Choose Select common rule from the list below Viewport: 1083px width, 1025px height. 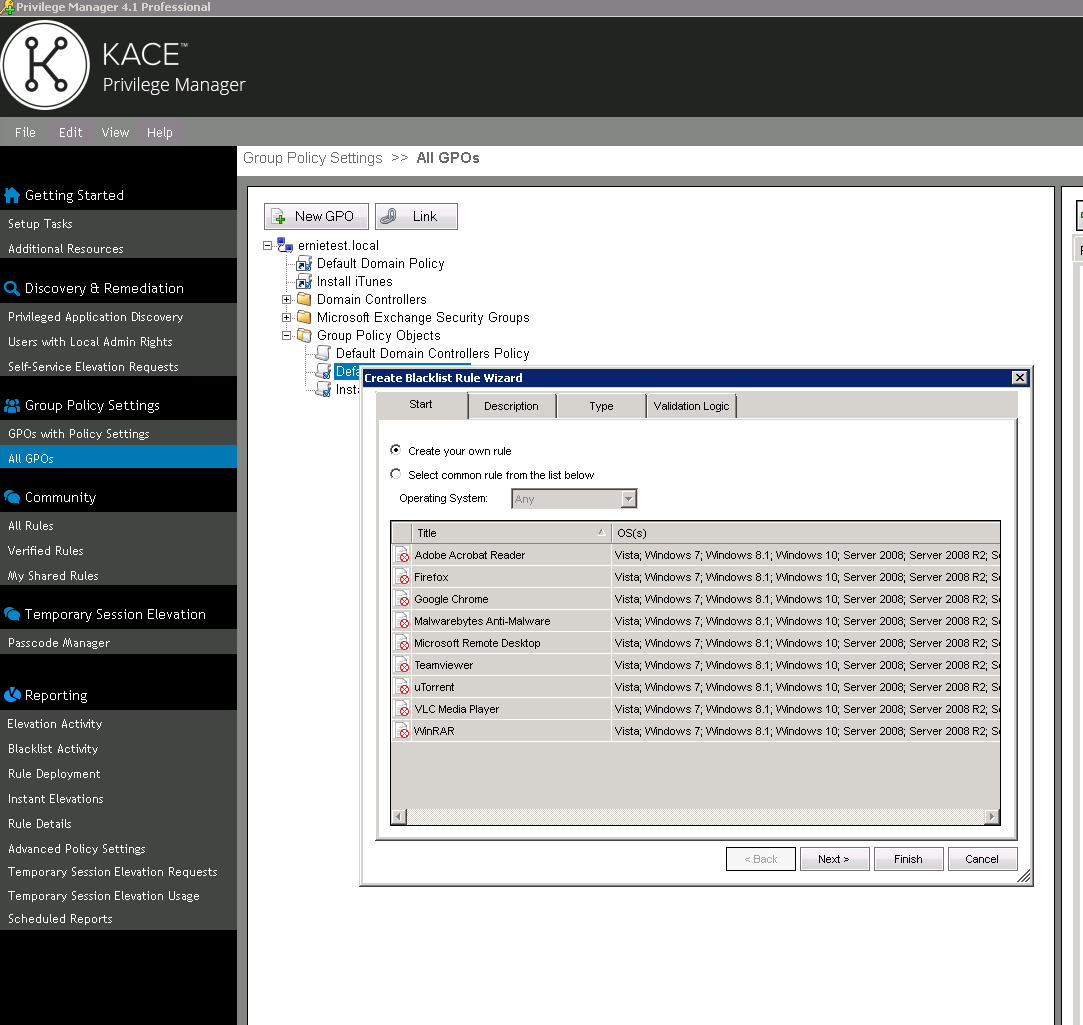tap(396, 473)
